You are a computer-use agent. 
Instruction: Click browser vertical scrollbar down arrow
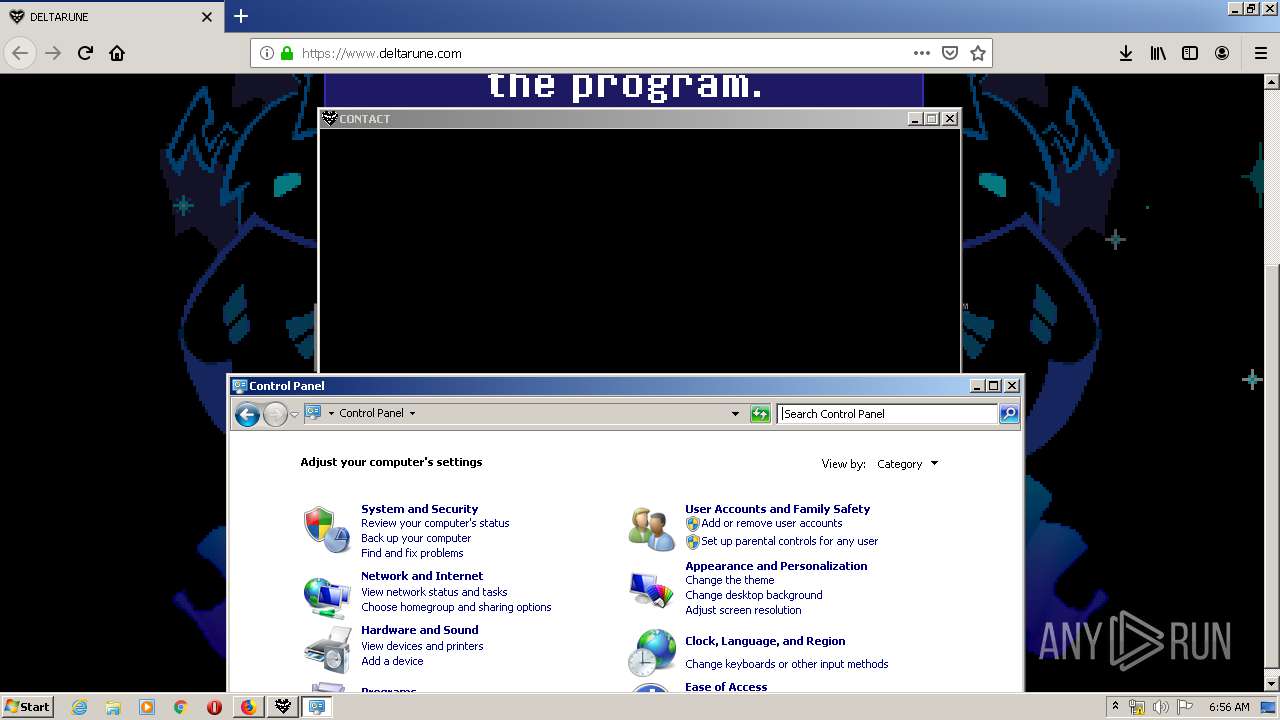1272,684
